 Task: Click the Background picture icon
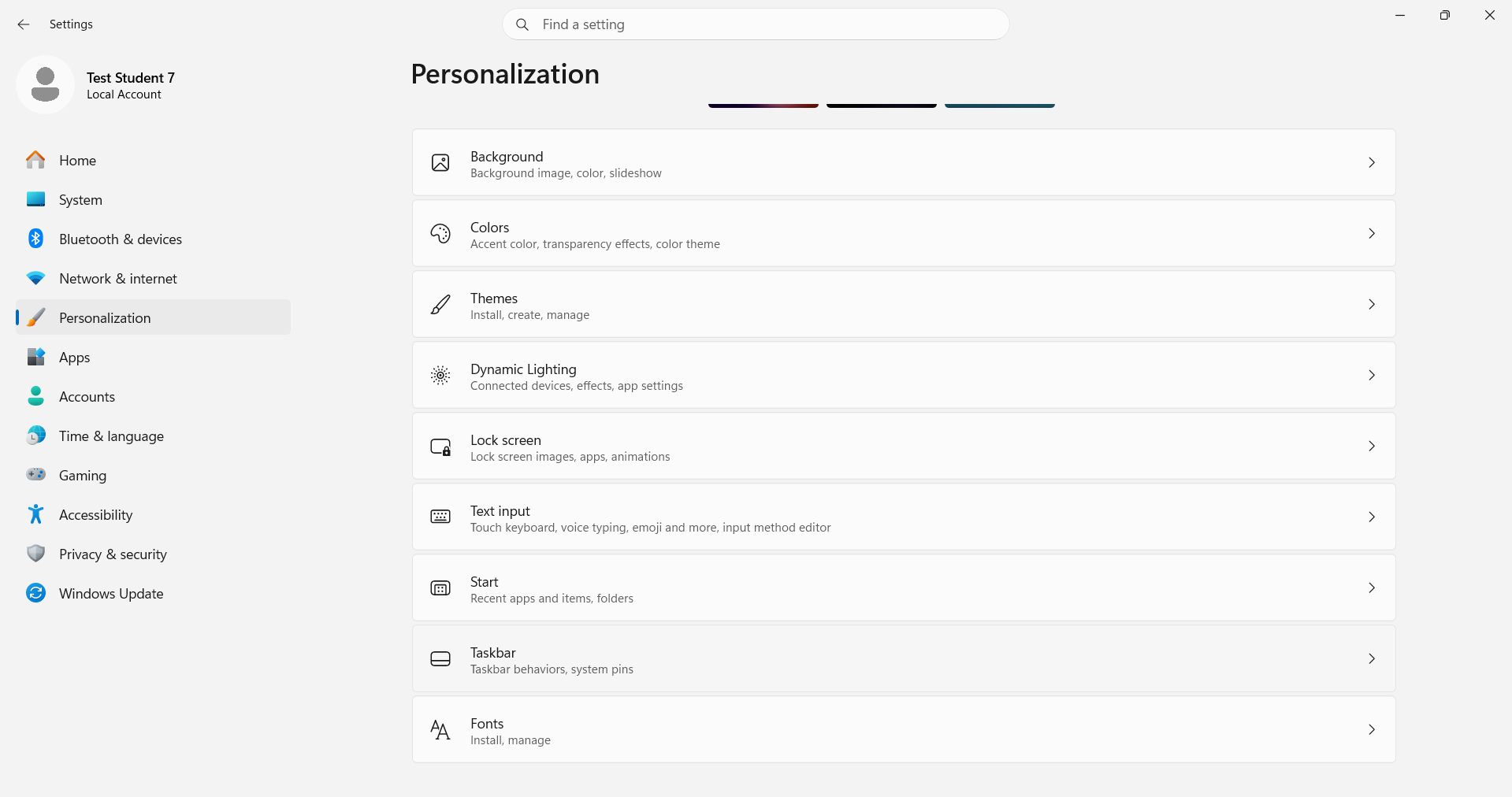click(x=440, y=163)
